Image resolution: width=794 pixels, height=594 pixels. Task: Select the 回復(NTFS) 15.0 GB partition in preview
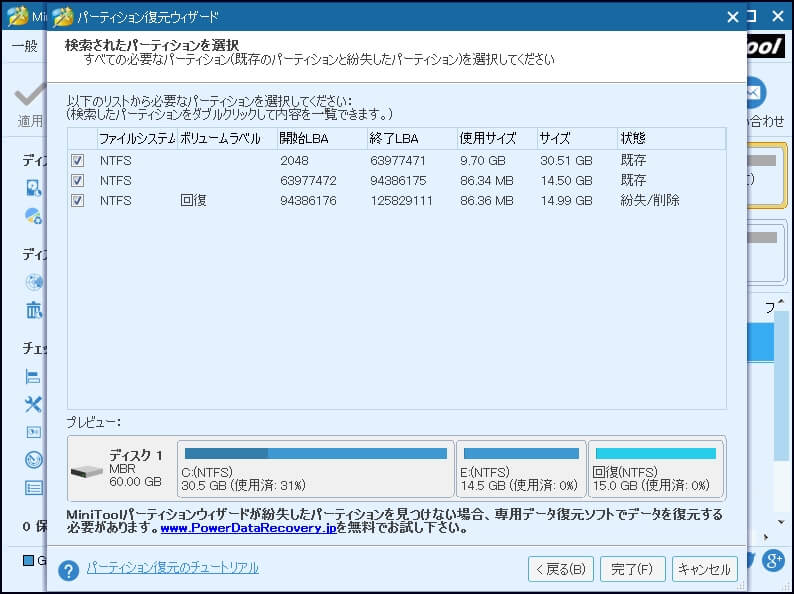tap(656, 469)
